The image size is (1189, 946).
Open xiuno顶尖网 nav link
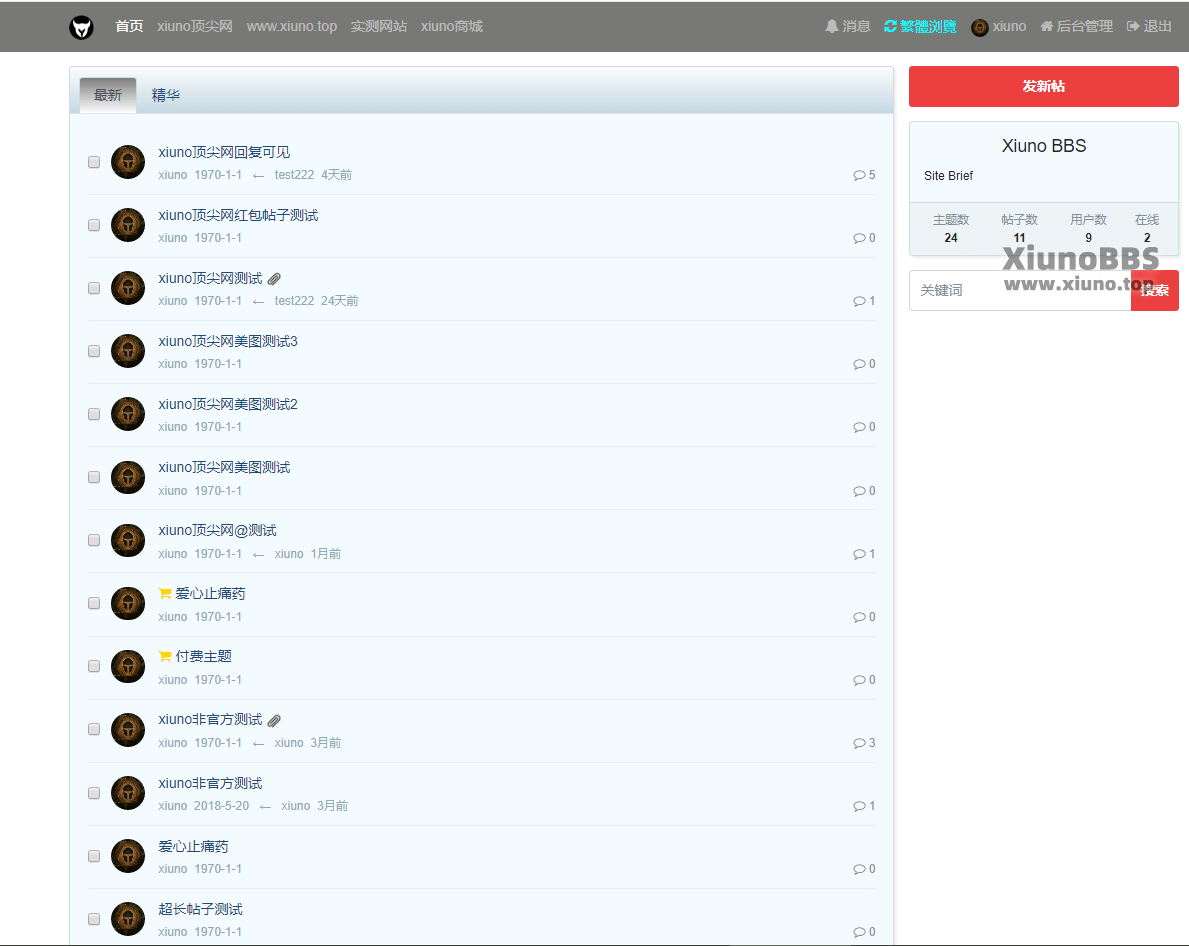coord(195,27)
